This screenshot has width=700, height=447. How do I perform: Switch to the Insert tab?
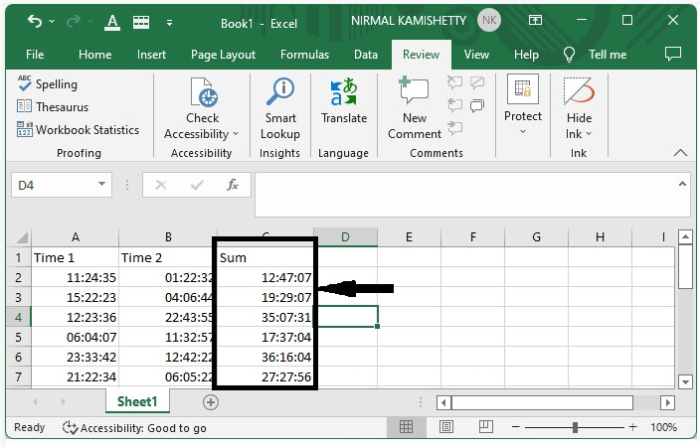point(151,54)
